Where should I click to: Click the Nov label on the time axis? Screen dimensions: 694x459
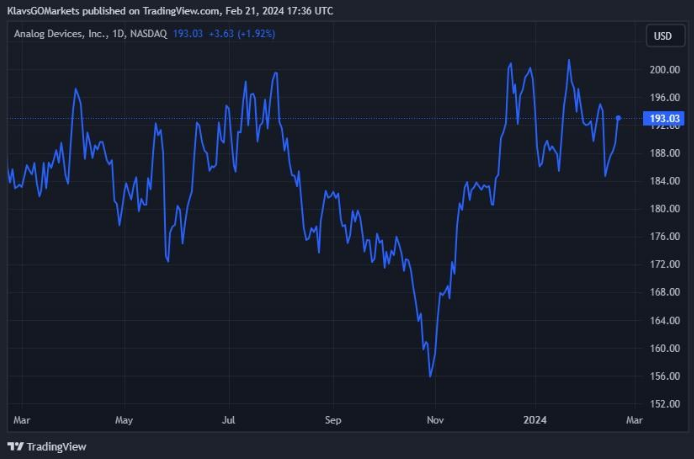pyautogui.click(x=436, y=421)
